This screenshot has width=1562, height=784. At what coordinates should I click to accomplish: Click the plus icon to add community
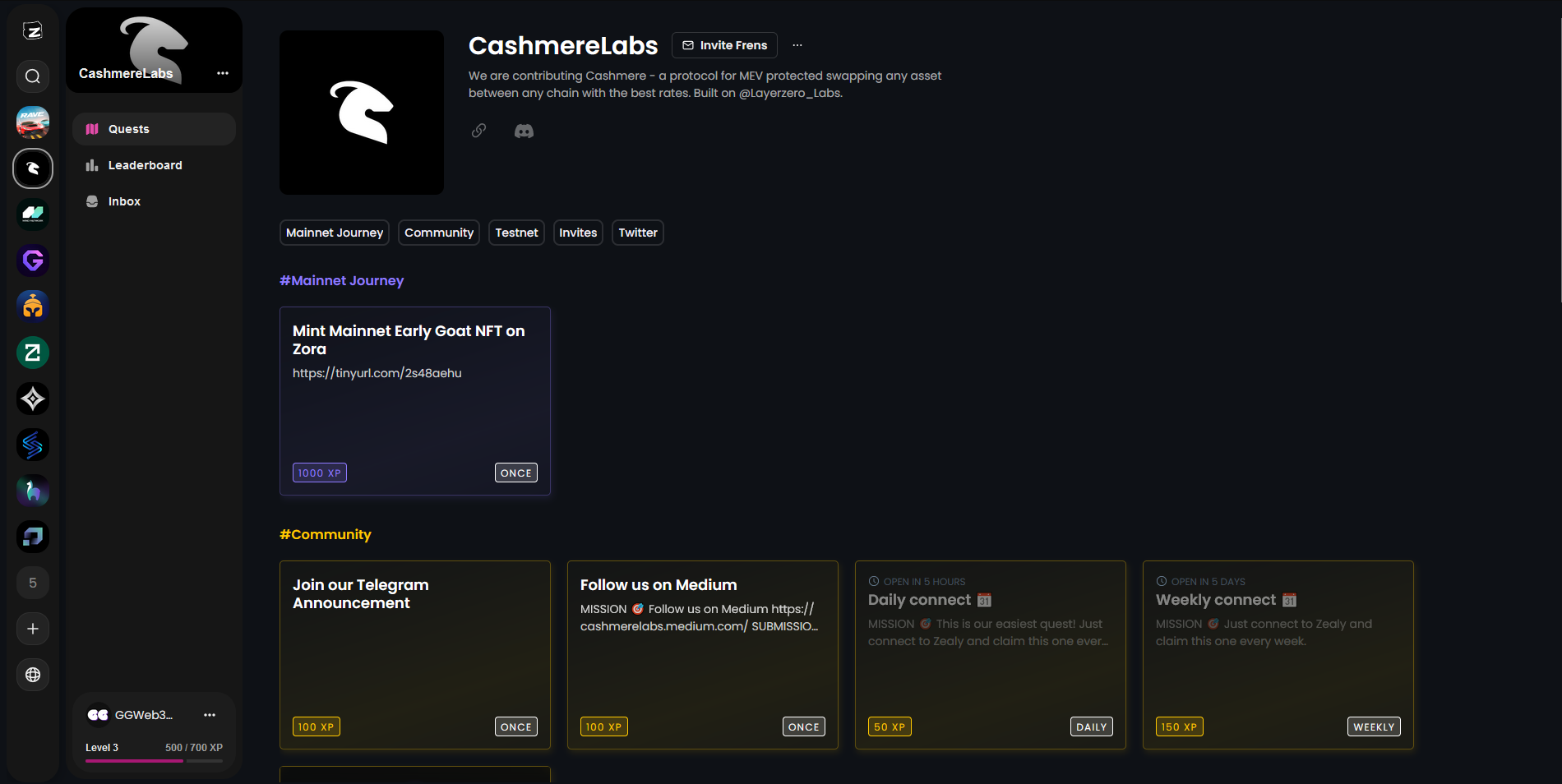click(33, 629)
